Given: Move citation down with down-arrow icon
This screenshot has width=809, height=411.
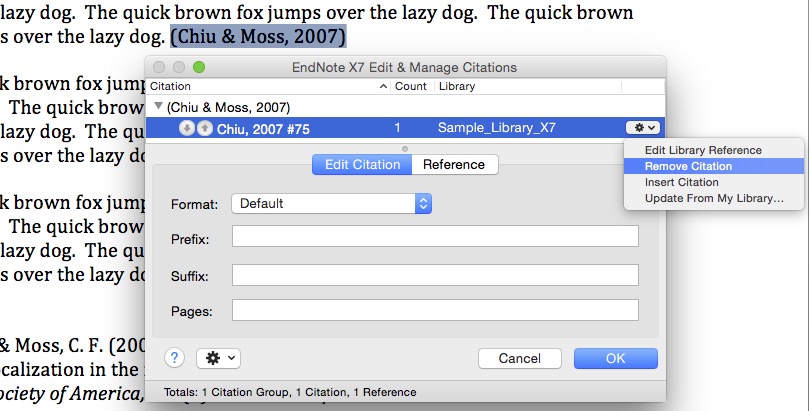Looking at the screenshot, I should (x=187, y=128).
